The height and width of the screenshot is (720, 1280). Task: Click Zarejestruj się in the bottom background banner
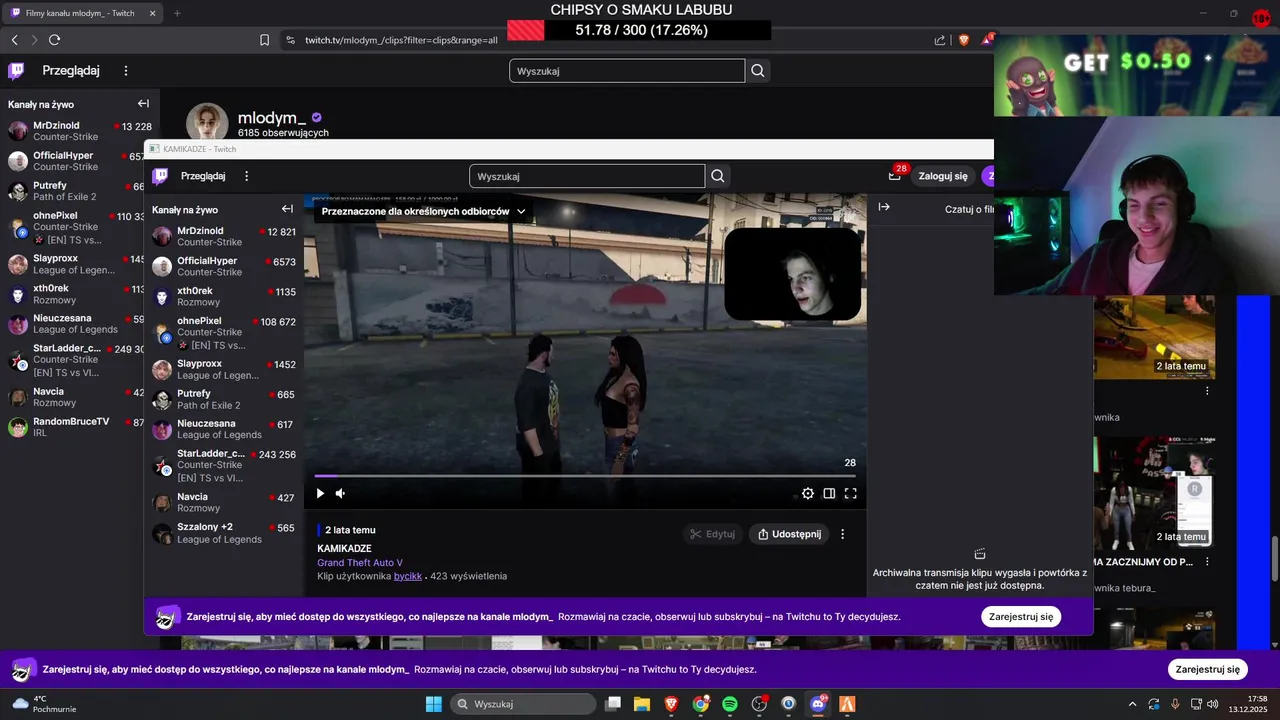(1207, 670)
